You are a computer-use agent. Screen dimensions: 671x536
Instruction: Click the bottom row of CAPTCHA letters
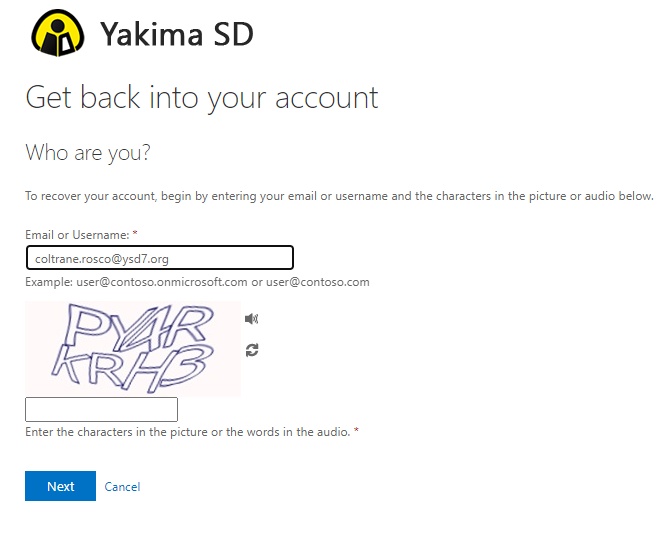[x=133, y=367]
